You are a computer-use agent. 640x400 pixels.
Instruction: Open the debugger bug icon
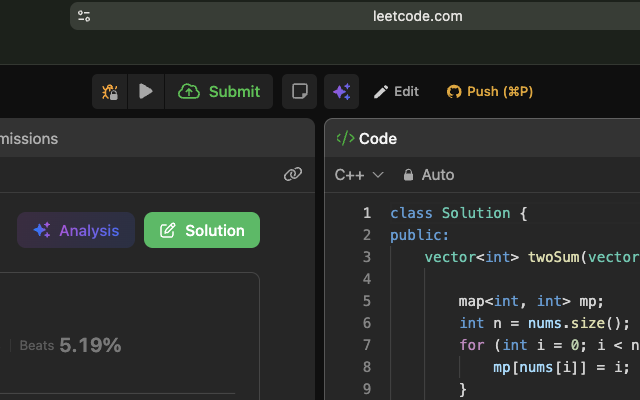(x=110, y=91)
